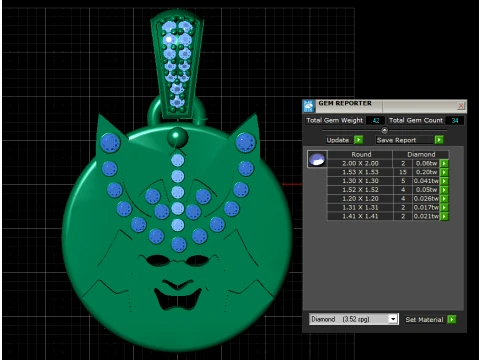Click the green arrow on the 1.30 X 1.30 row
Screen dimensions: 480x360
tap(444, 181)
